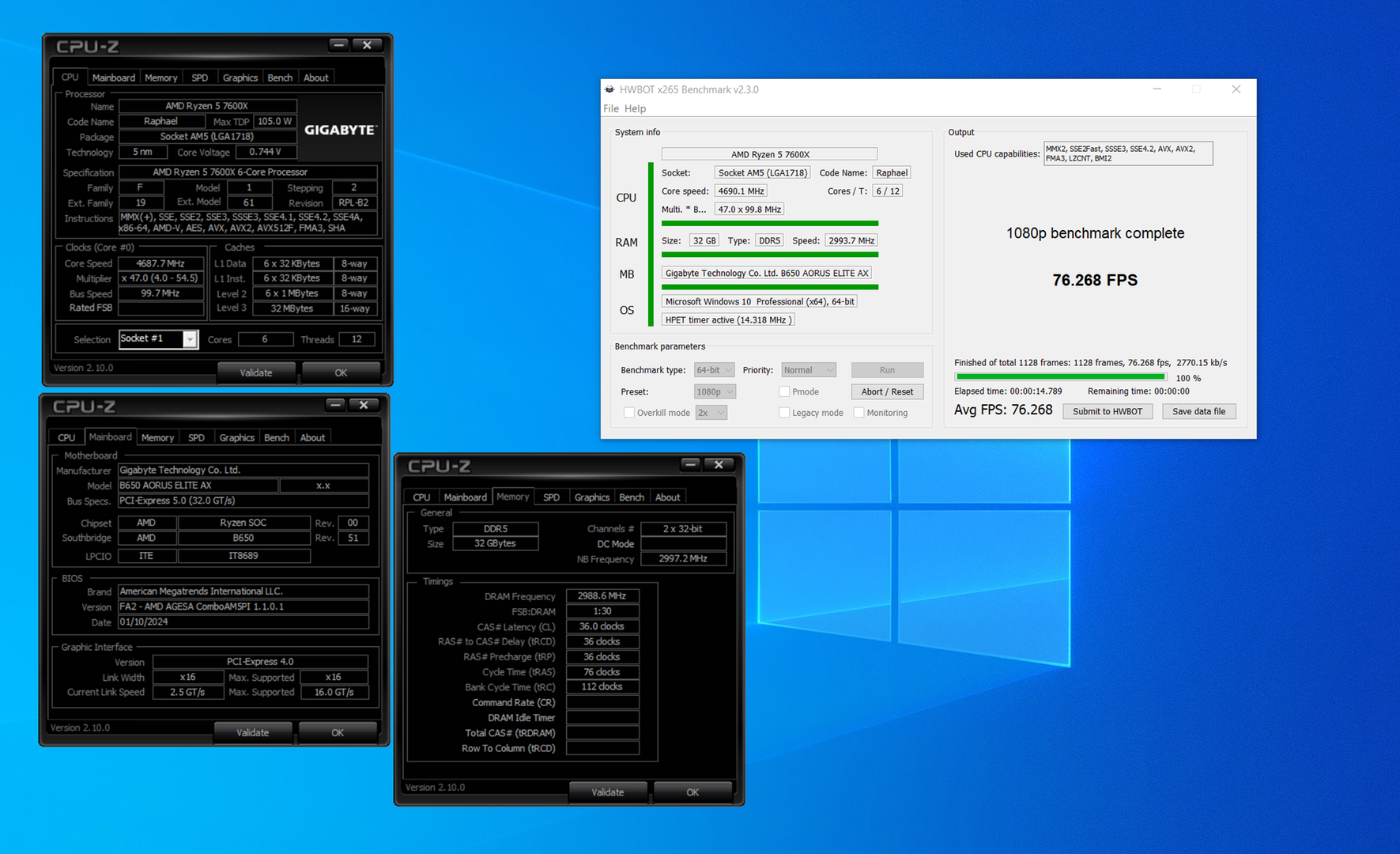Open the Preset 1080p dropdown
Screen dimensions: 1400x854
point(715,391)
